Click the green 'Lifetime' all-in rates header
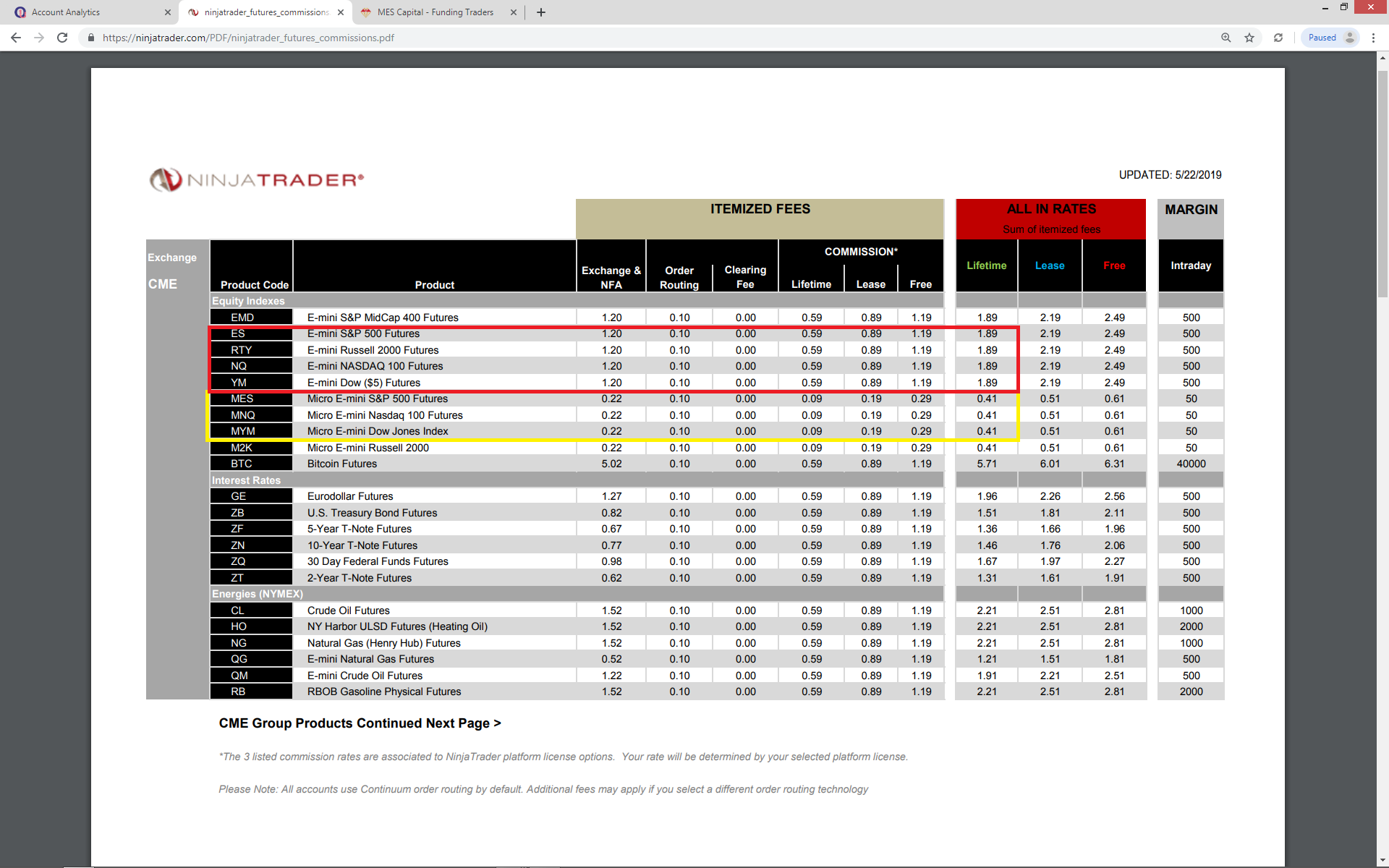 986,265
